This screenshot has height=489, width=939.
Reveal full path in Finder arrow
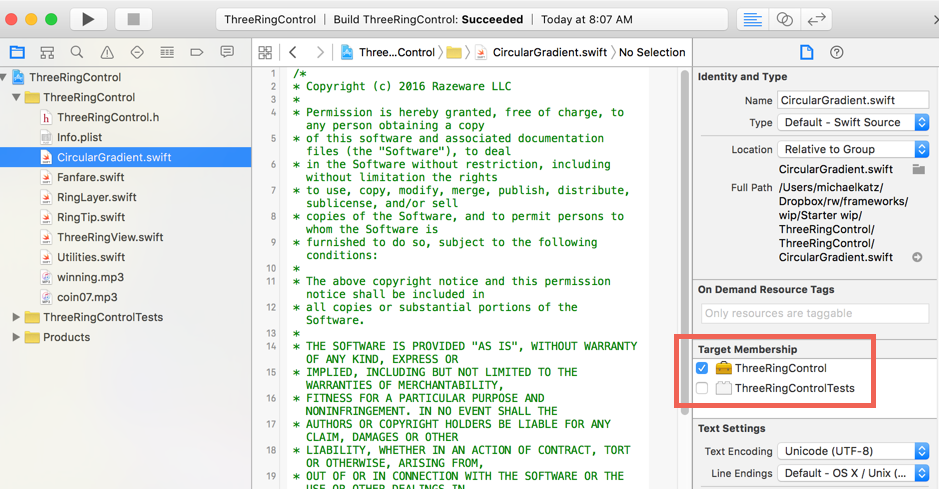[x=917, y=257]
